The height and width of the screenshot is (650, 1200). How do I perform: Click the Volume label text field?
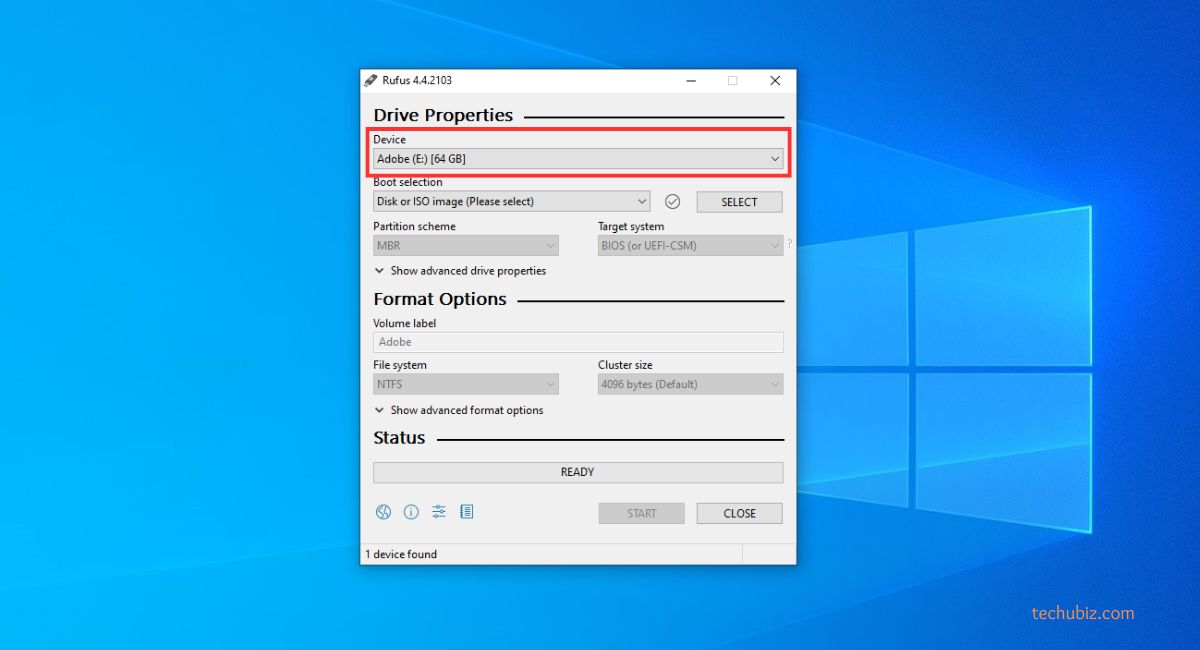(x=578, y=342)
